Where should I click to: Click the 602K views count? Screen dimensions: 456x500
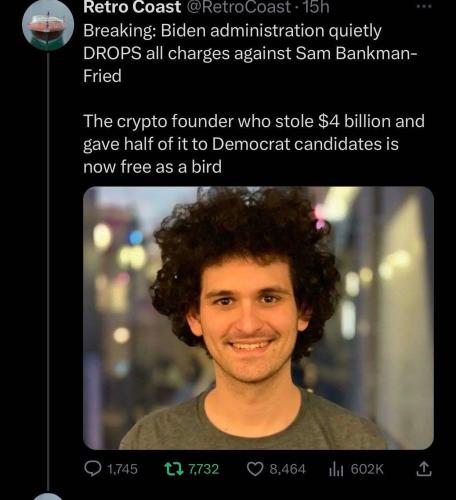(x=367, y=469)
